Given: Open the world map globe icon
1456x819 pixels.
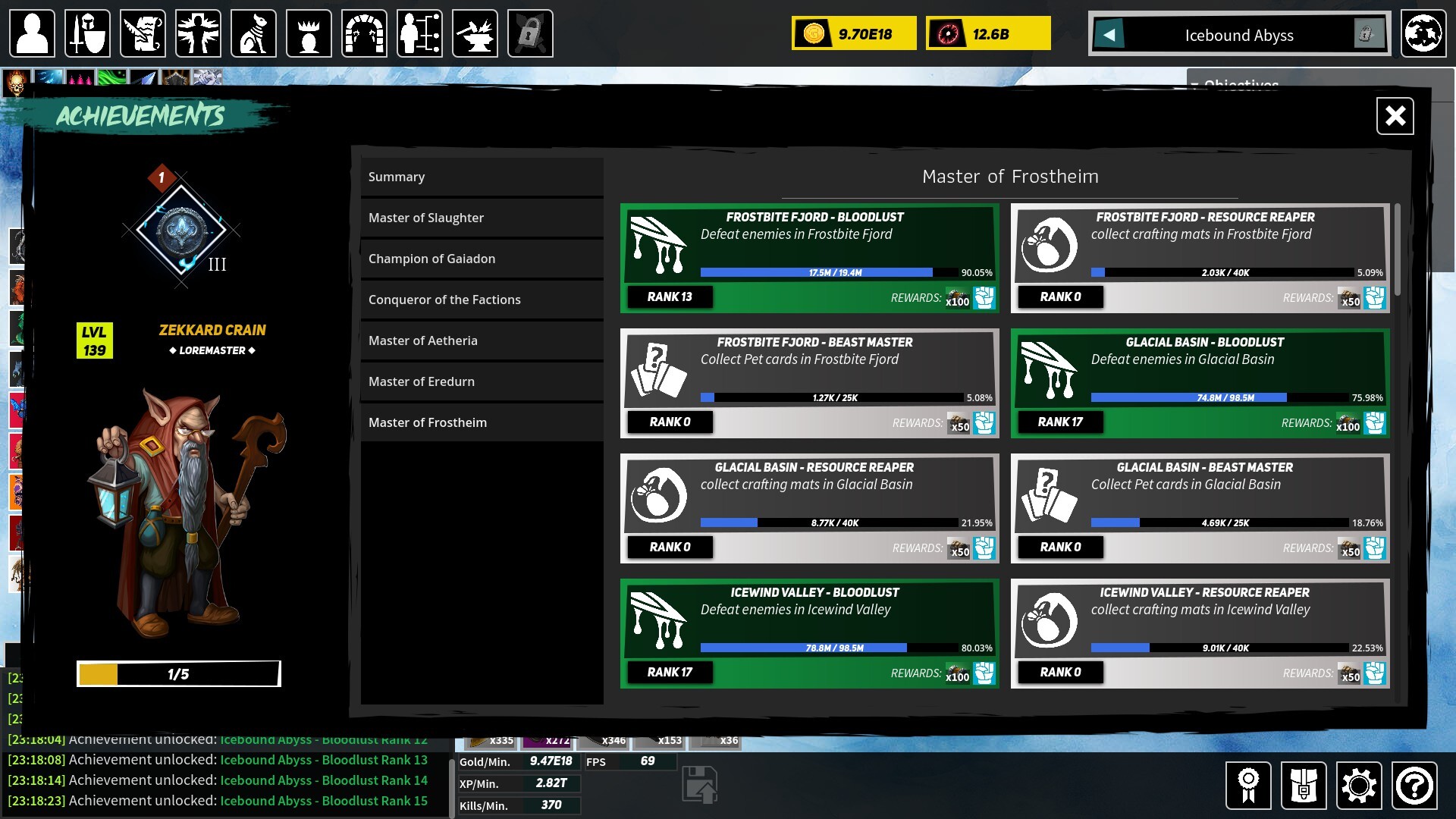Looking at the screenshot, I should point(1423,33).
